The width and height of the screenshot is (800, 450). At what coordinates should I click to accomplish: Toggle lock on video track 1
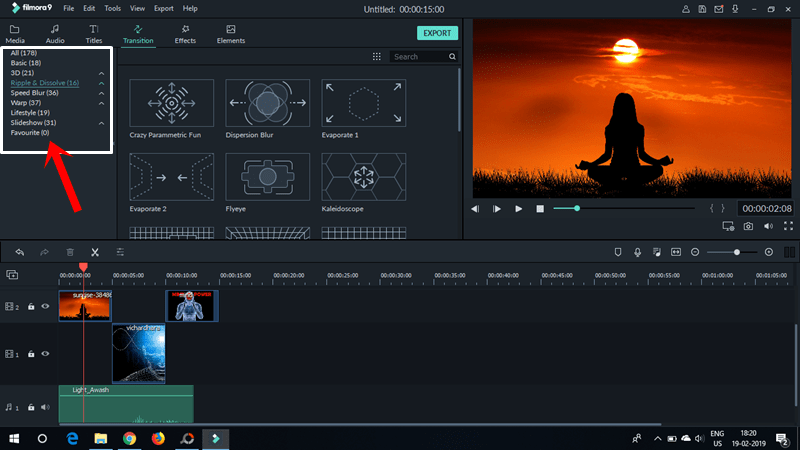31,354
